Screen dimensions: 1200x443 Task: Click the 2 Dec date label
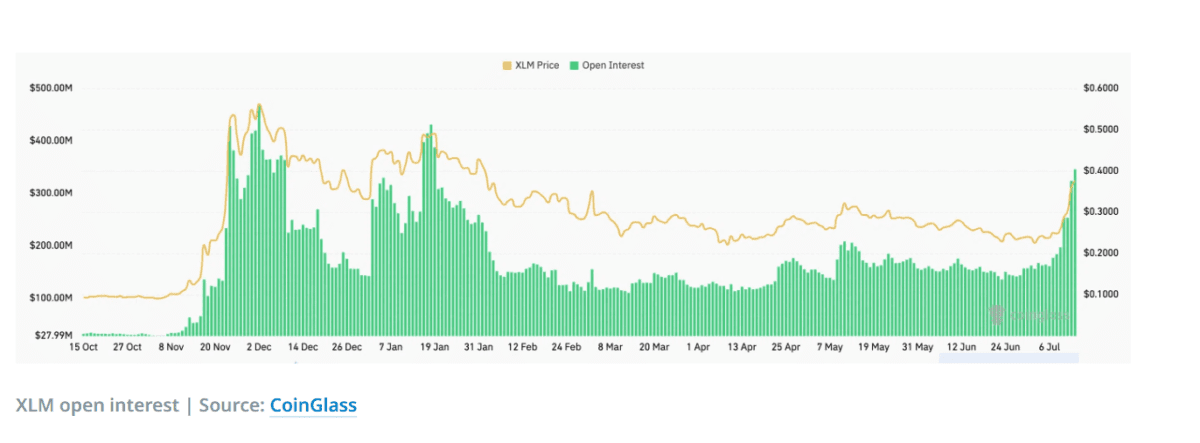click(x=258, y=347)
